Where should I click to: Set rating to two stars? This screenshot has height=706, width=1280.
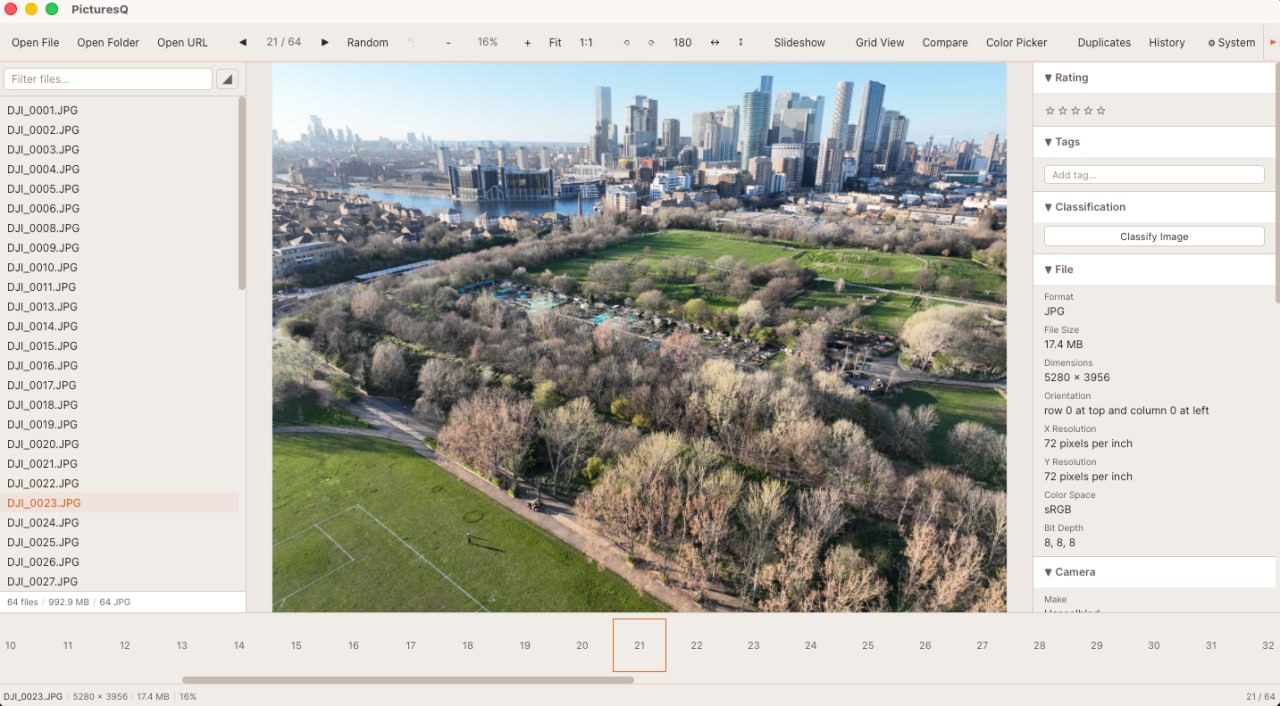1063,110
